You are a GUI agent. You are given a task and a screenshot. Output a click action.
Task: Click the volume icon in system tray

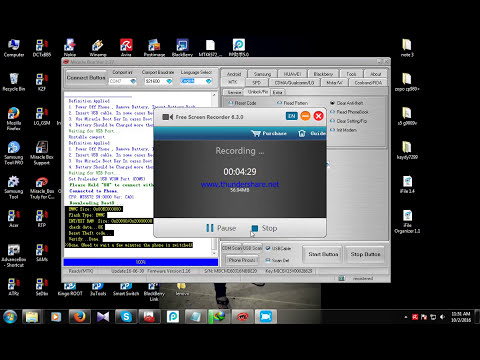pos(442,317)
